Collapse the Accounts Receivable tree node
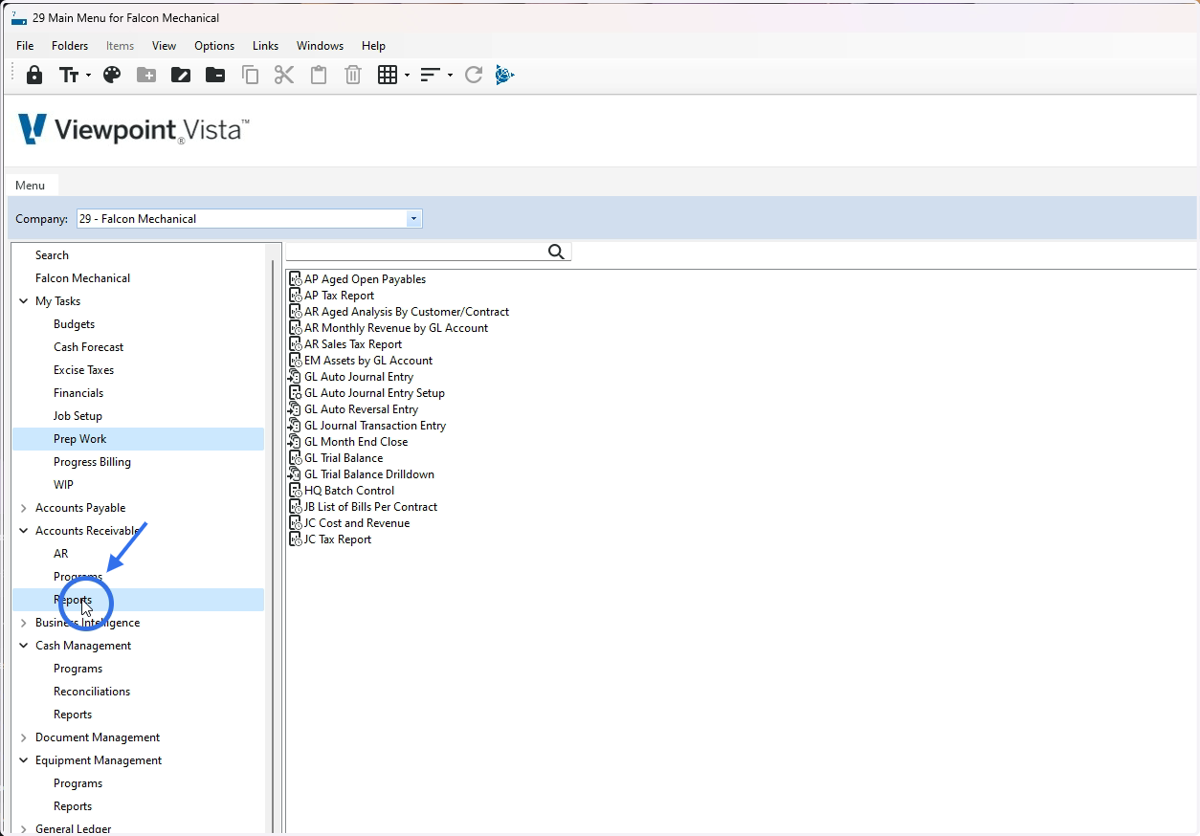This screenshot has height=836, width=1200. (x=24, y=531)
